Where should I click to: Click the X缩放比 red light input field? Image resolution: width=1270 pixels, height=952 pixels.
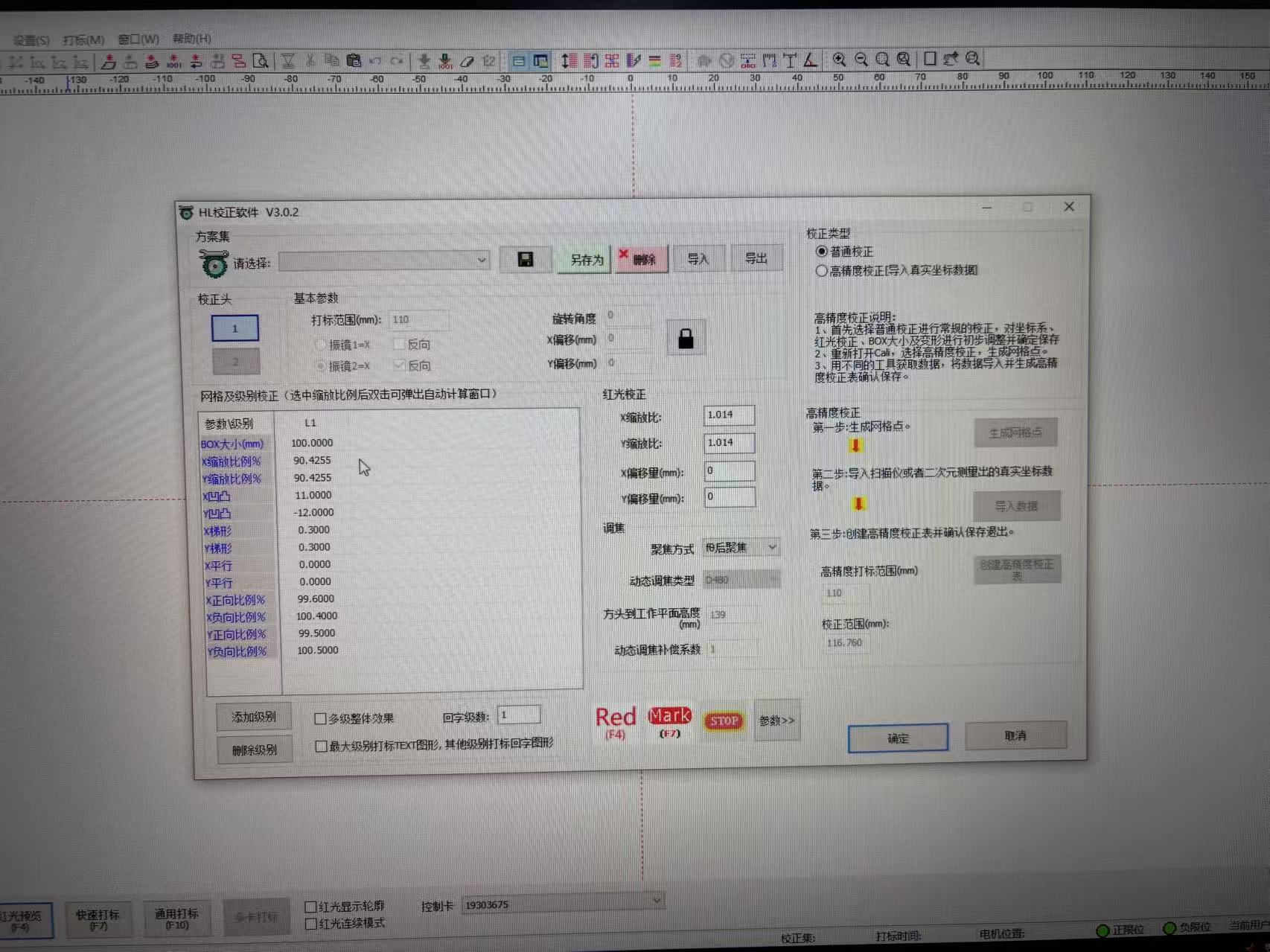(x=729, y=415)
